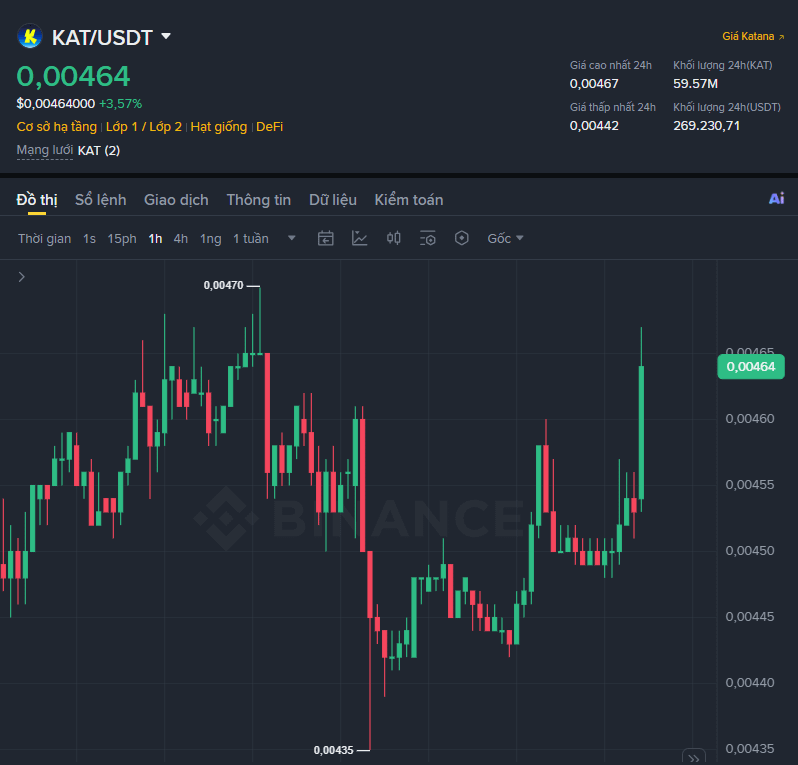
Task: Switch to the Đồ thị tab
Action: [x=37, y=200]
